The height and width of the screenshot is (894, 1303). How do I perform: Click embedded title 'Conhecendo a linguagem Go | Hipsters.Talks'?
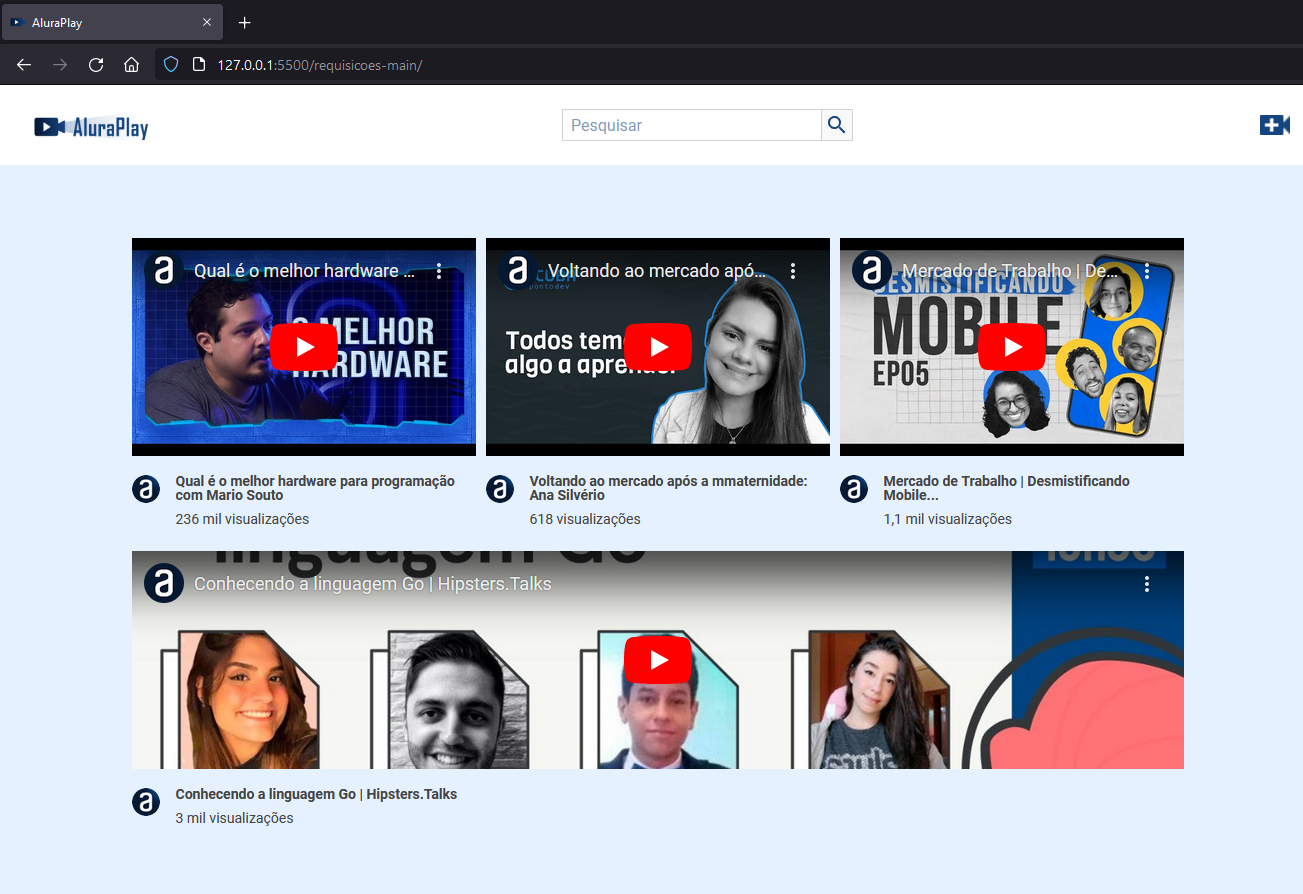373,584
